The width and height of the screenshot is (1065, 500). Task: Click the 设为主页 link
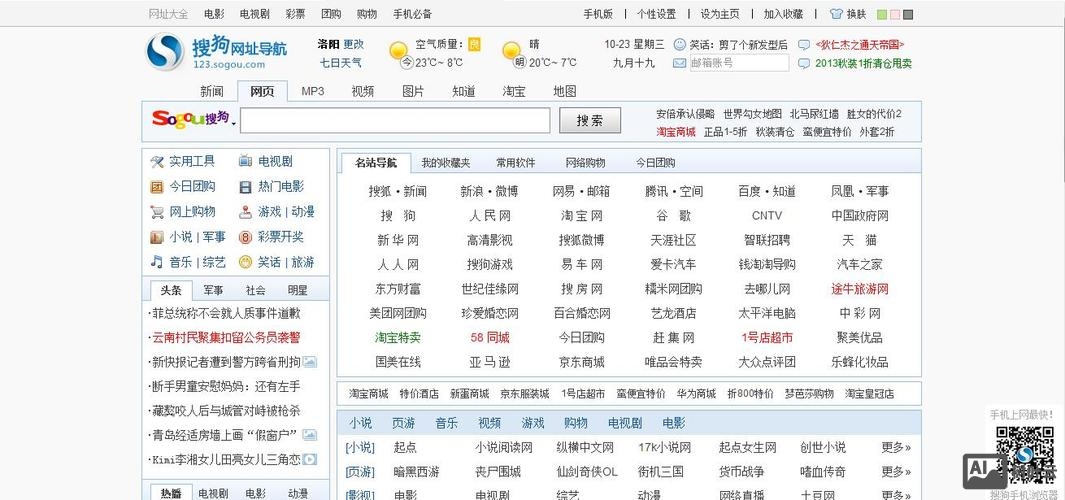[x=720, y=14]
